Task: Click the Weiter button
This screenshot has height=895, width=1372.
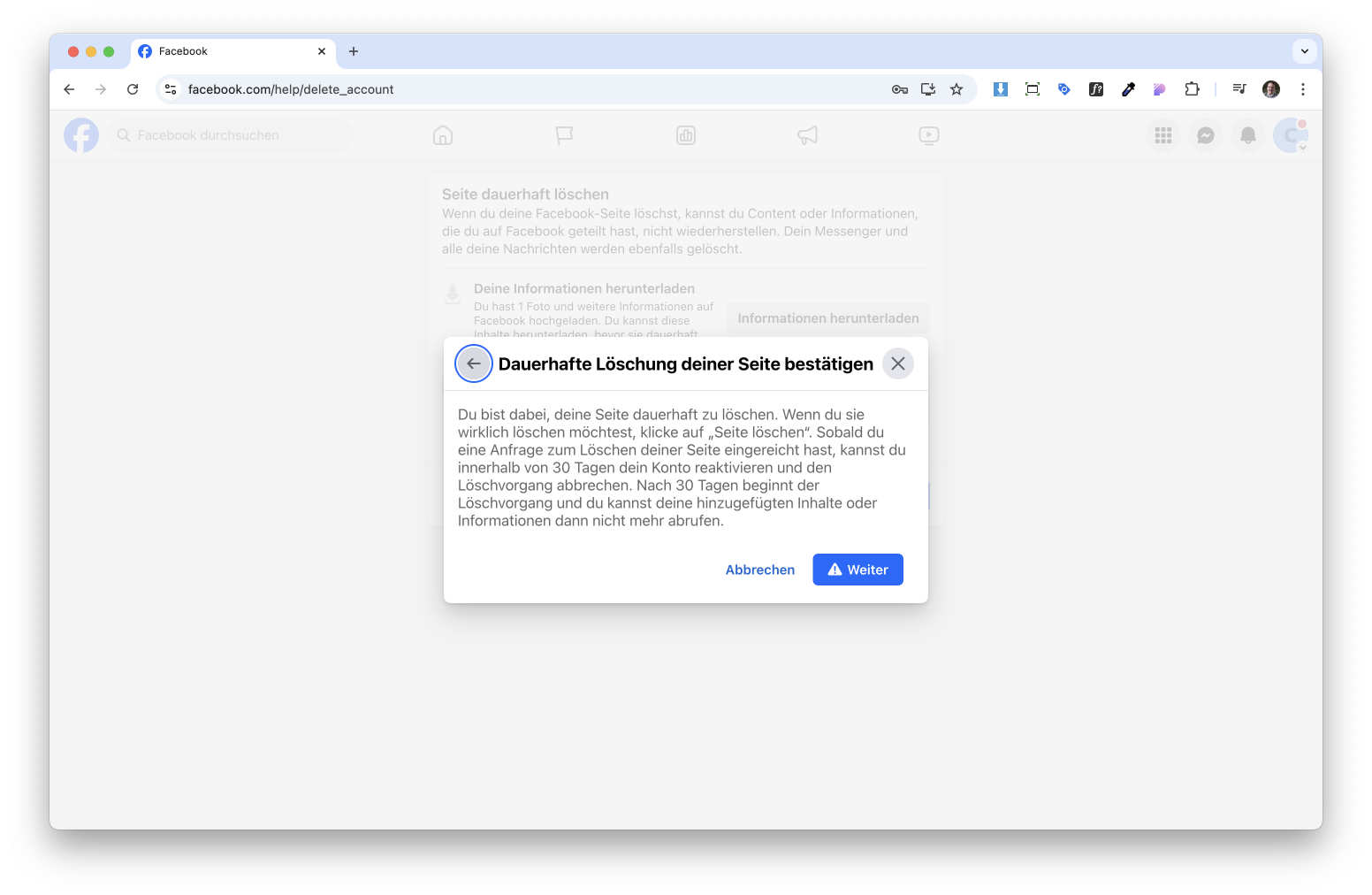Action: coord(857,570)
